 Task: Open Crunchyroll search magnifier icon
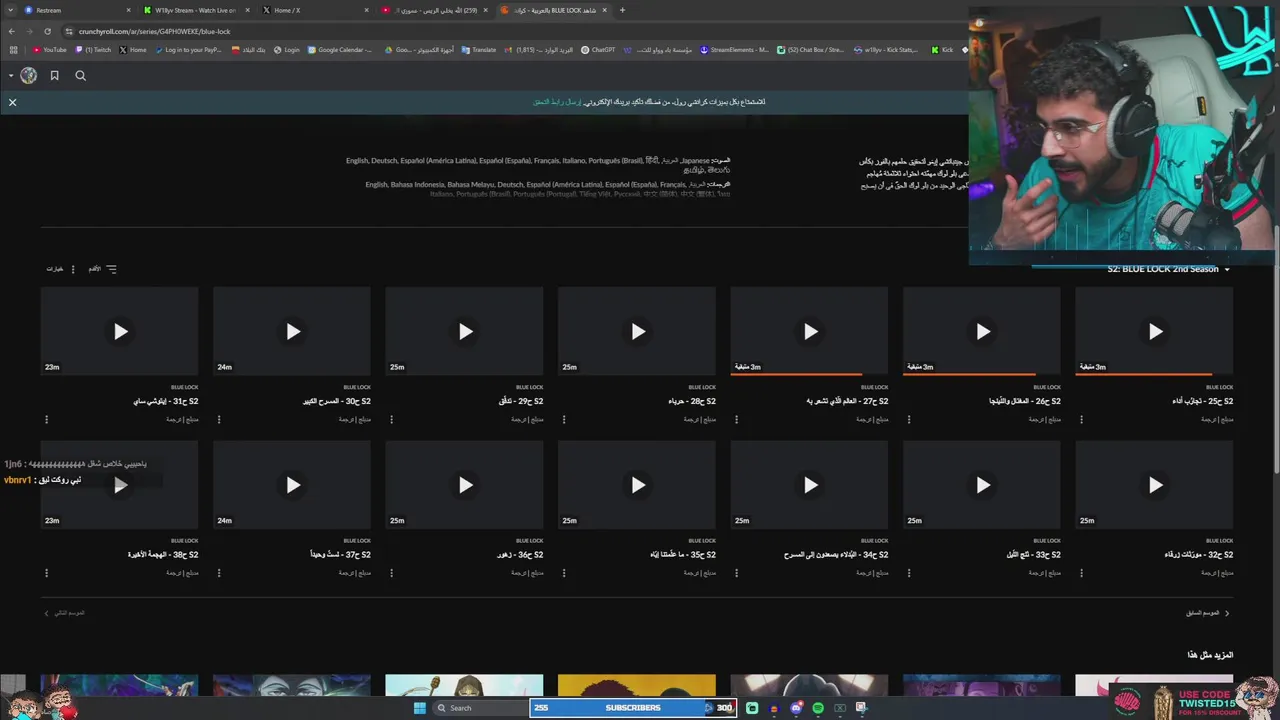pos(81,75)
